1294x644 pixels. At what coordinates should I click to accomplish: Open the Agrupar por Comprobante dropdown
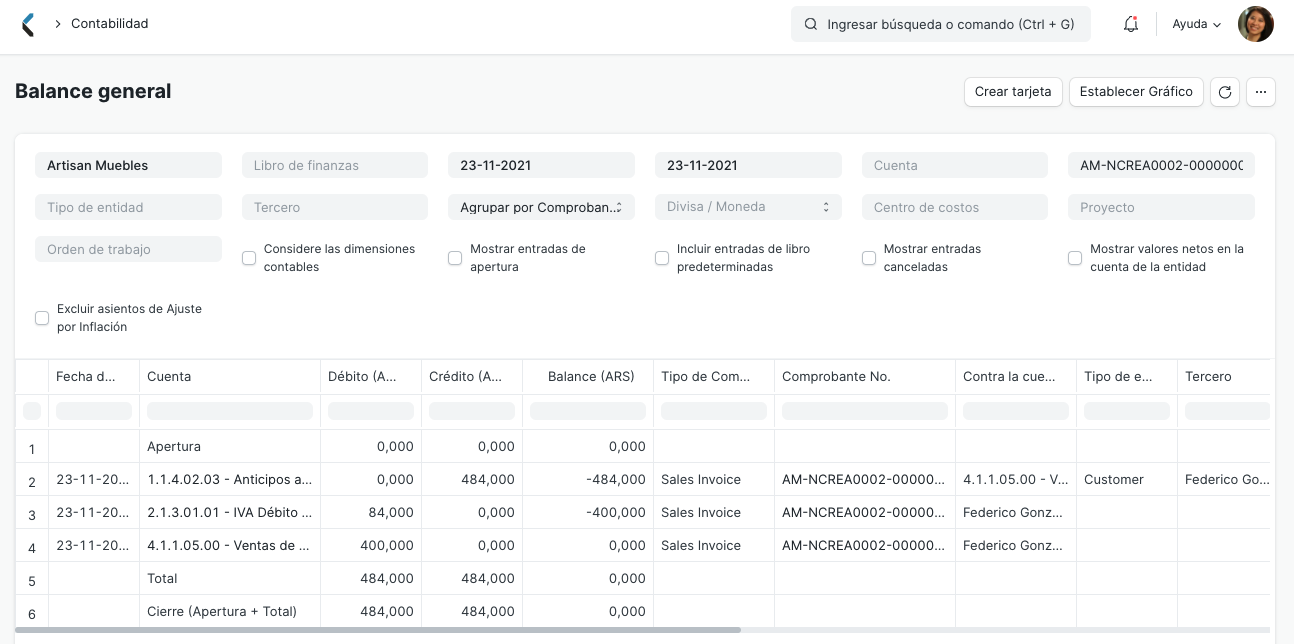tap(541, 207)
